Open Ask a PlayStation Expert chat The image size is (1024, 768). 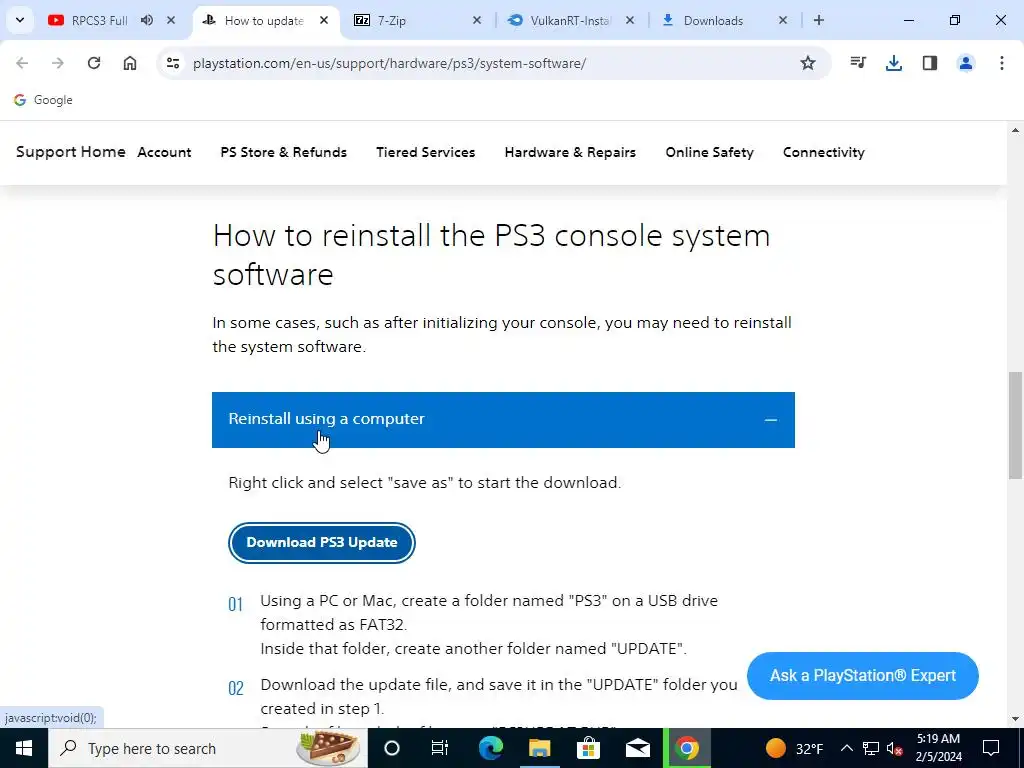click(x=863, y=675)
